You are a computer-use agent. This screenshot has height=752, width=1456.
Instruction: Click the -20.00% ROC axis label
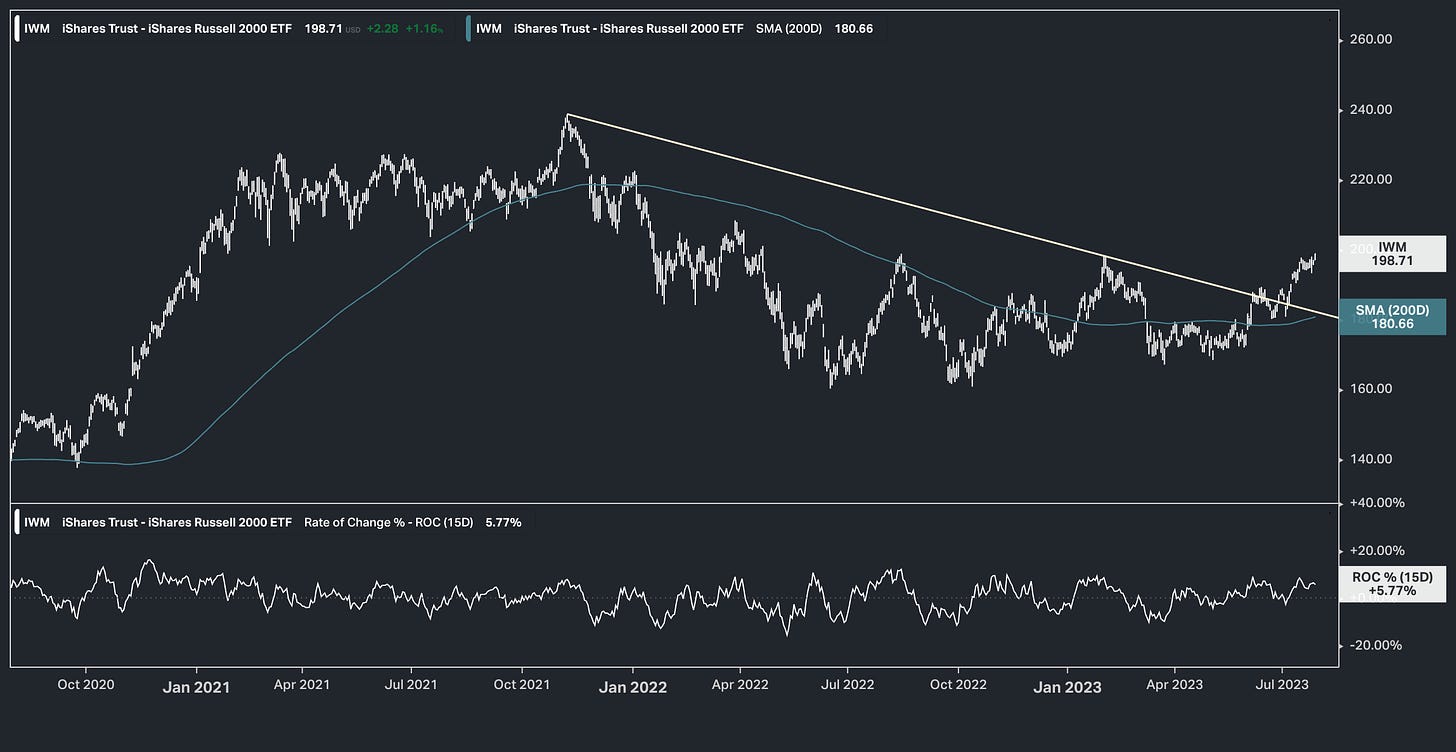click(1376, 645)
